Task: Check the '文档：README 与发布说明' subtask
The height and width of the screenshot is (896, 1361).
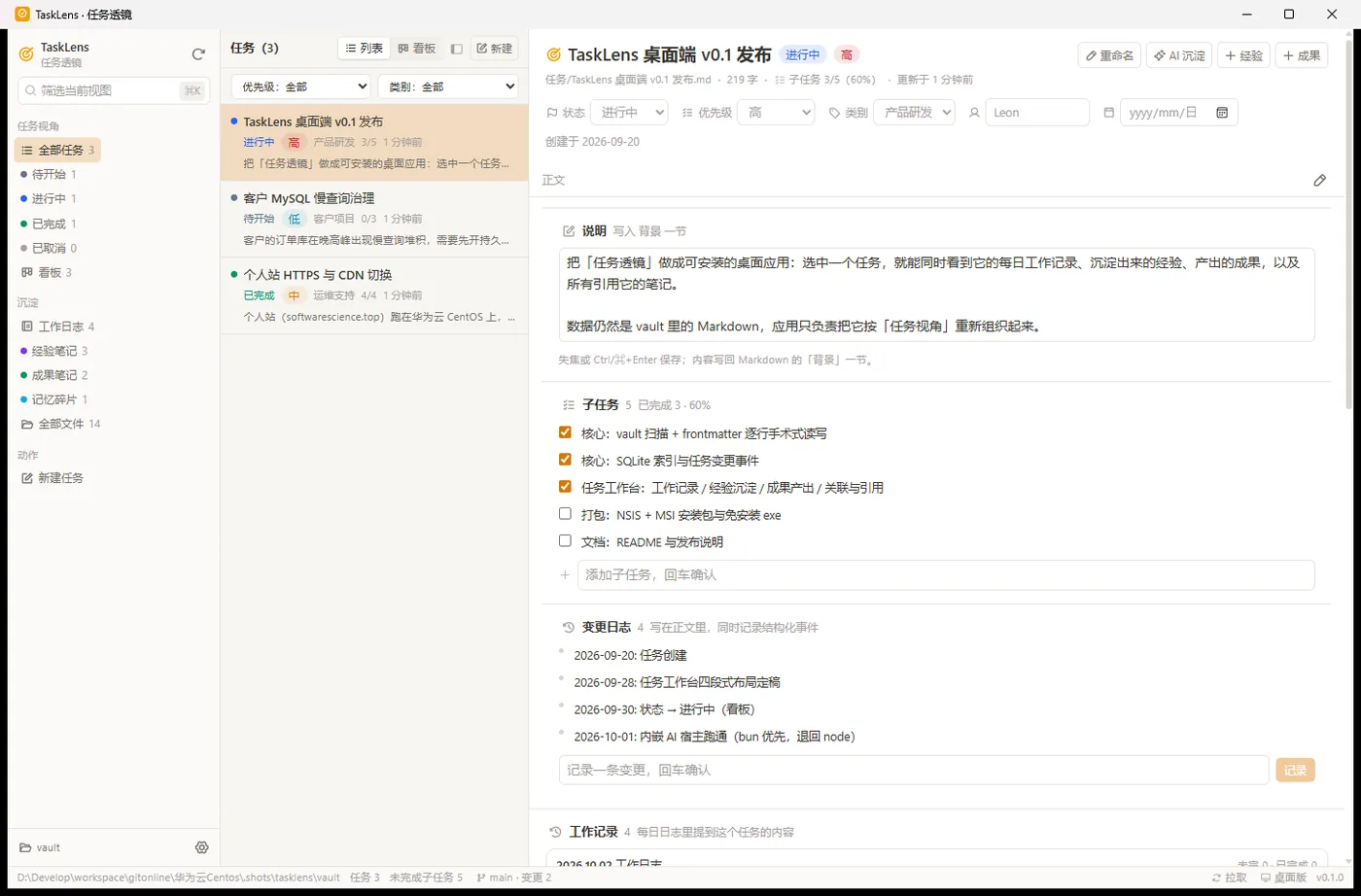Action: click(565, 541)
